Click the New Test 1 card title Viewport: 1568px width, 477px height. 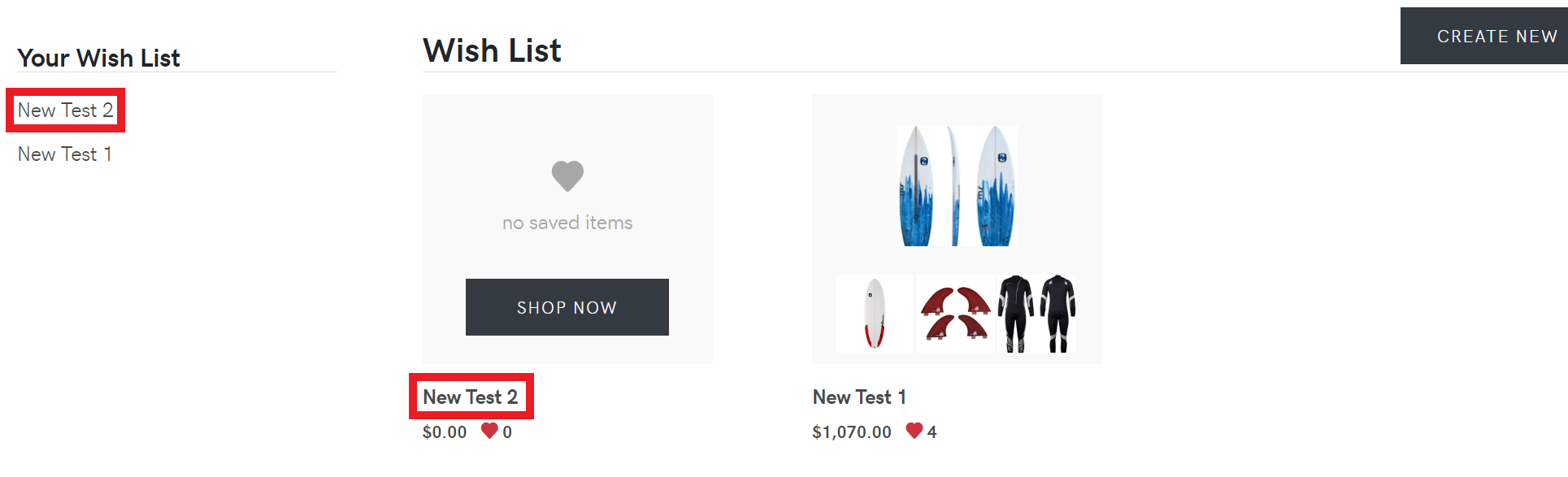click(x=859, y=397)
